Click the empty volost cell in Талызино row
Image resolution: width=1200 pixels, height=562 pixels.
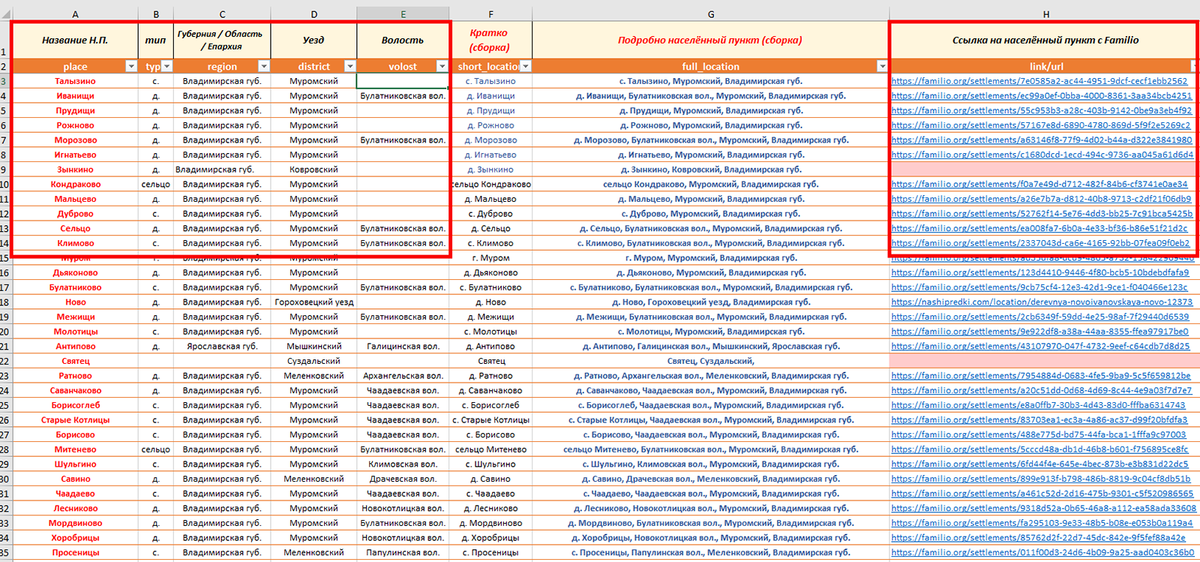[403, 80]
